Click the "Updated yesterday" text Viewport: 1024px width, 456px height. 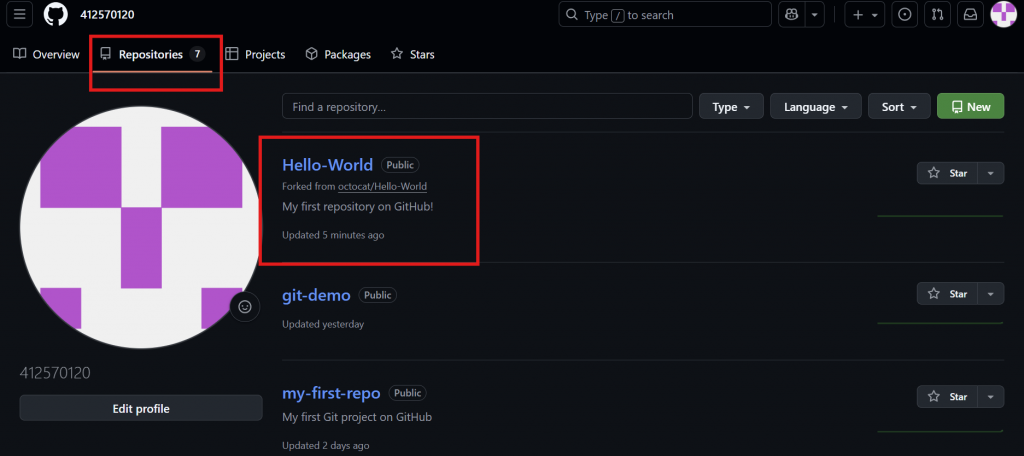pos(323,324)
